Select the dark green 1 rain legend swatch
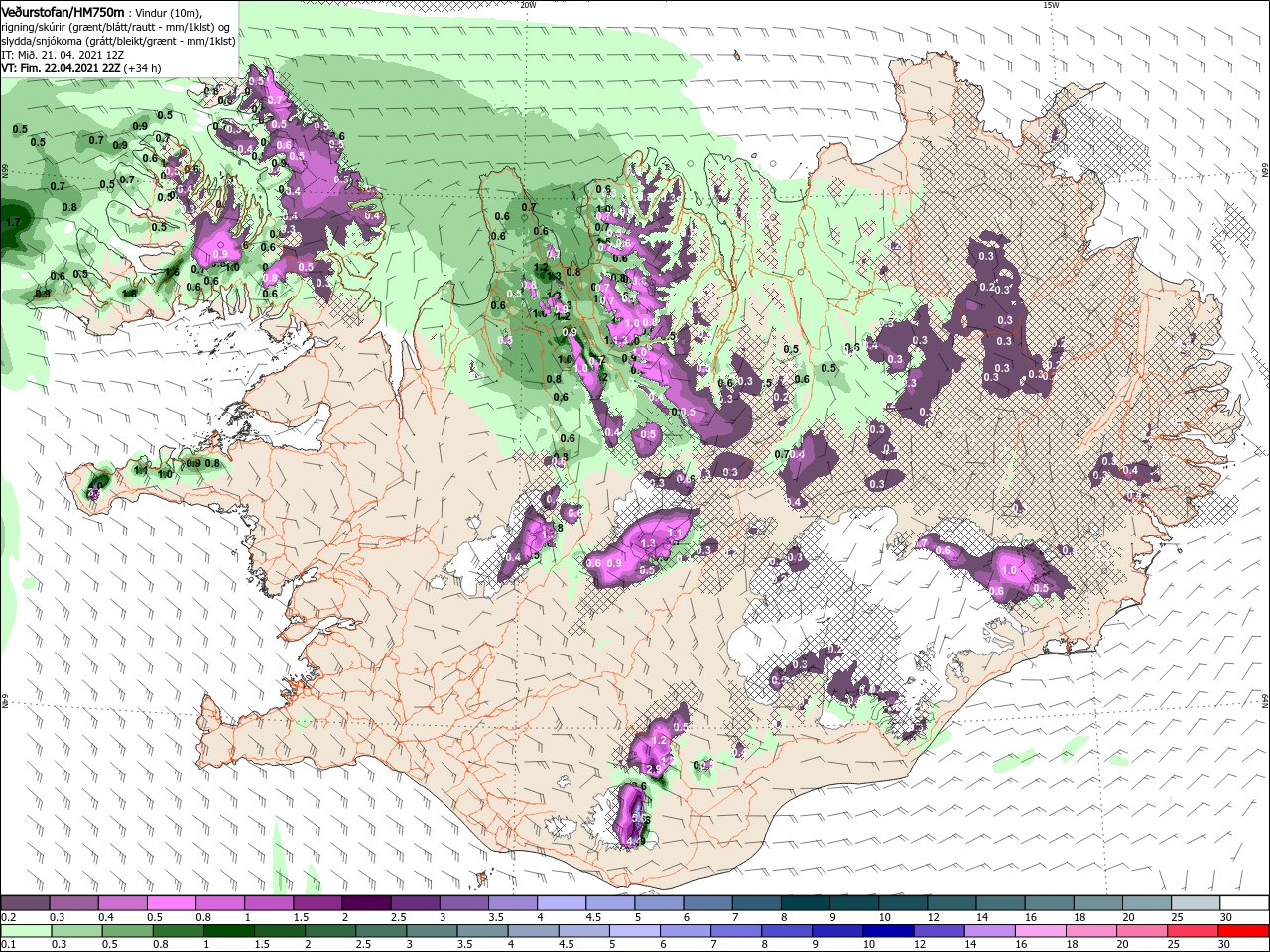The height and width of the screenshot is (952, 1270). point(230,931)
